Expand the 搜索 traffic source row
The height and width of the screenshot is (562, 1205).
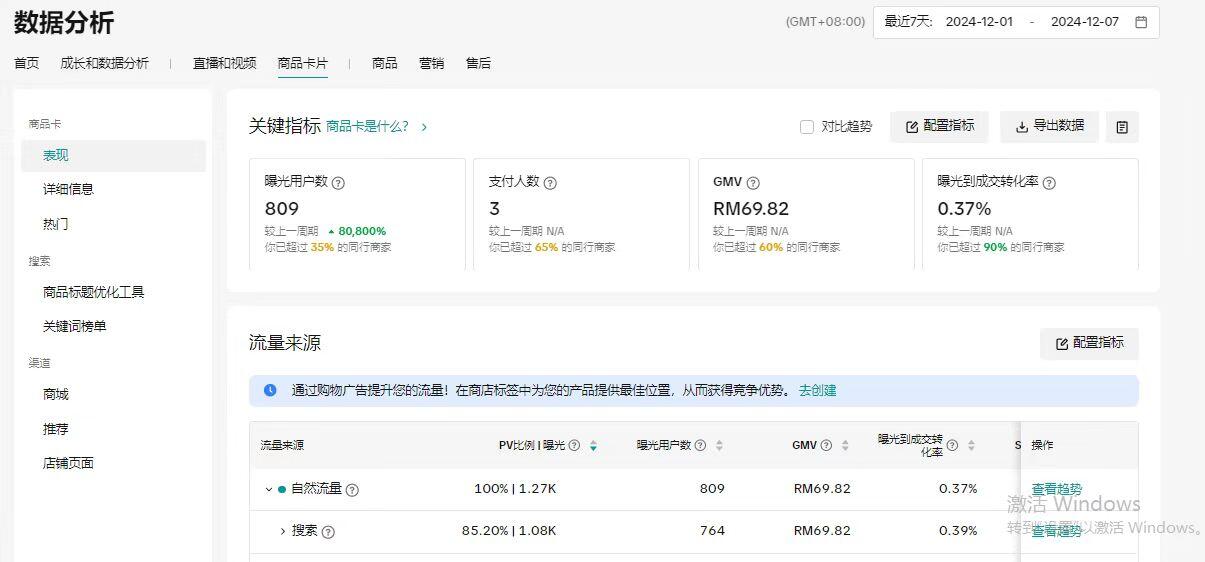pyautogui.click(x=283, y=531)
